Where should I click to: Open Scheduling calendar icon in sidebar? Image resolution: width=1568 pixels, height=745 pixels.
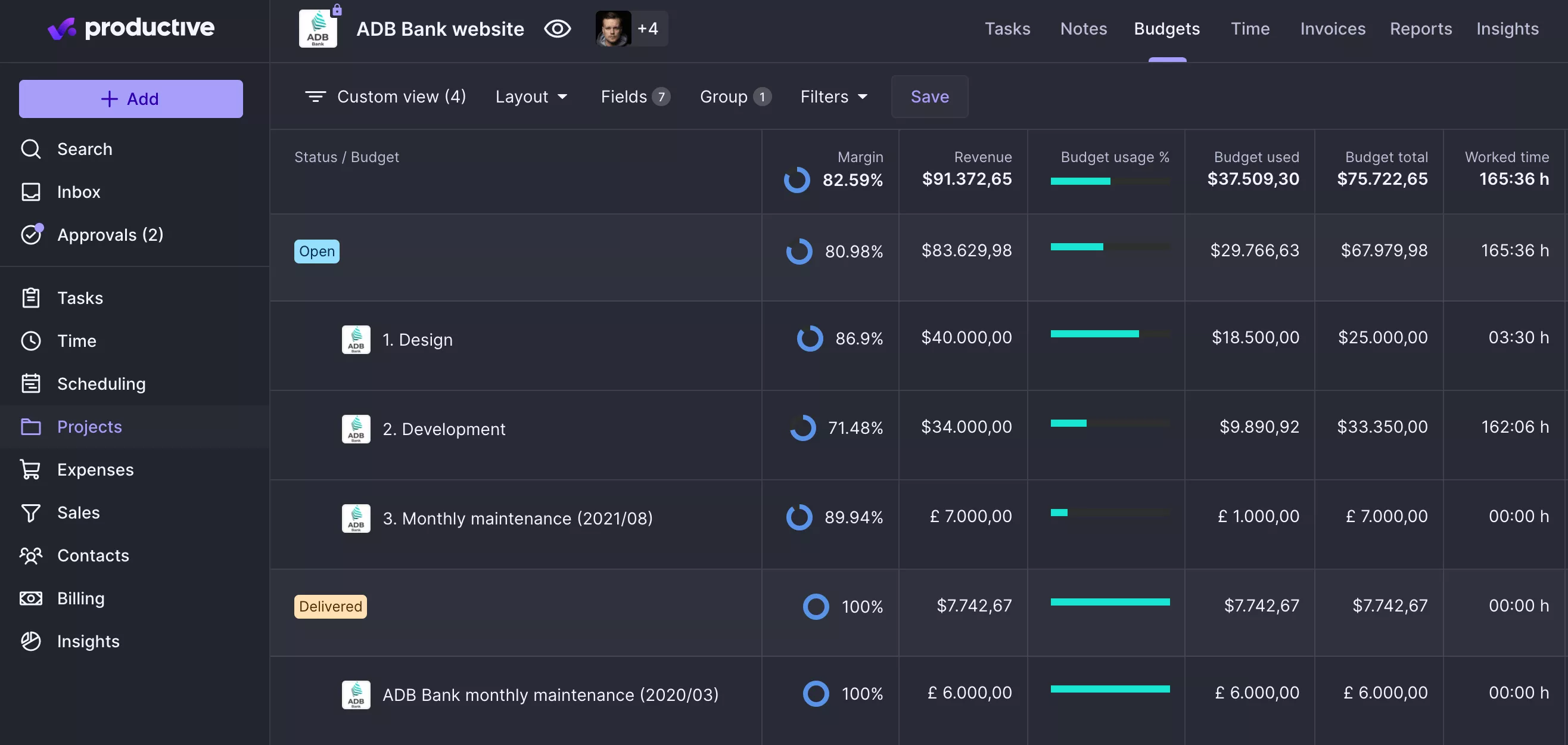coord(30,384)
